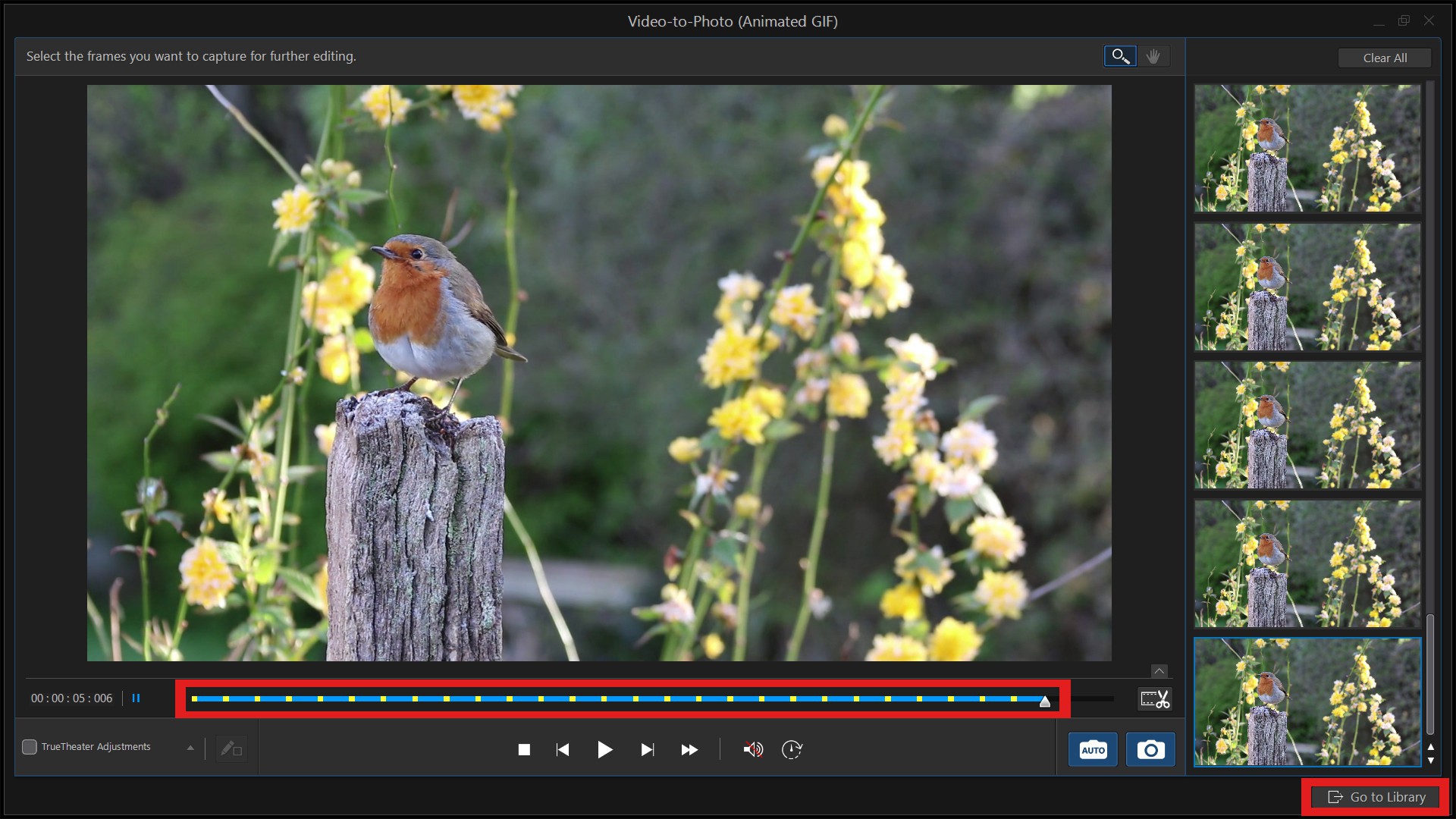Select the third captured frame thumbnail
1456x819 pixels.
[1307, 425]
